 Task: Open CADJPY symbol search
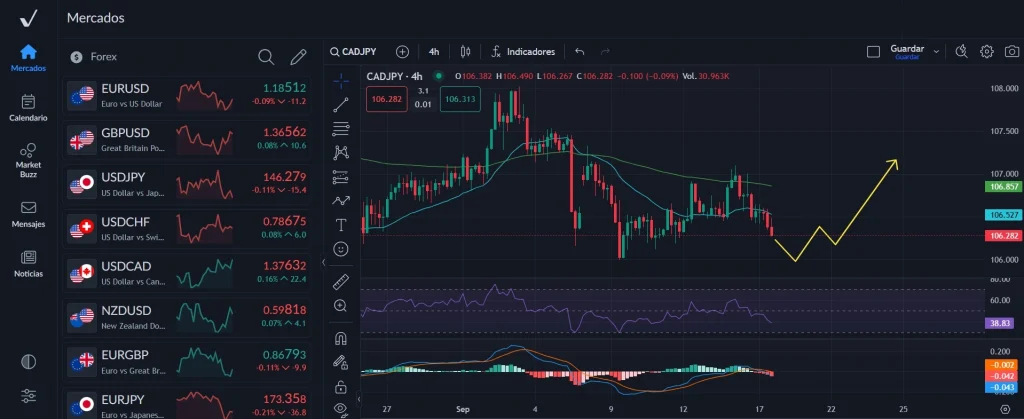353,52
